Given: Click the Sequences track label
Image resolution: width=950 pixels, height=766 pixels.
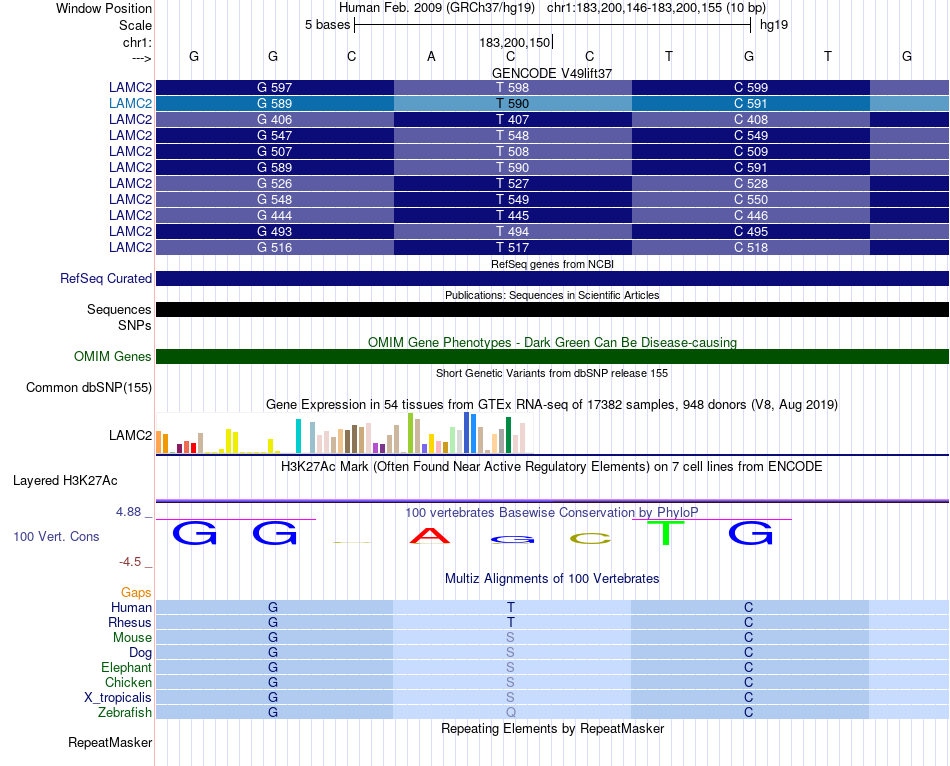Looking at the screenshot, I should coord(119,310).
